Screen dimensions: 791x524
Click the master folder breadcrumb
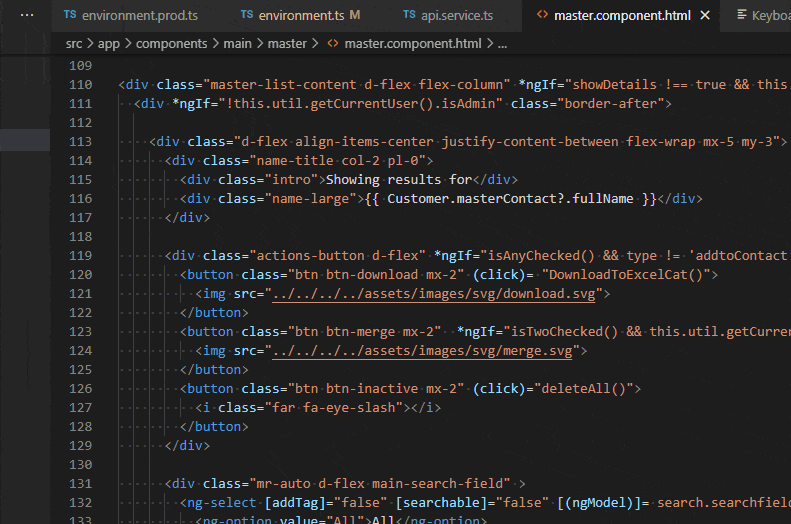pyautogui.click(x=287, y=44)
